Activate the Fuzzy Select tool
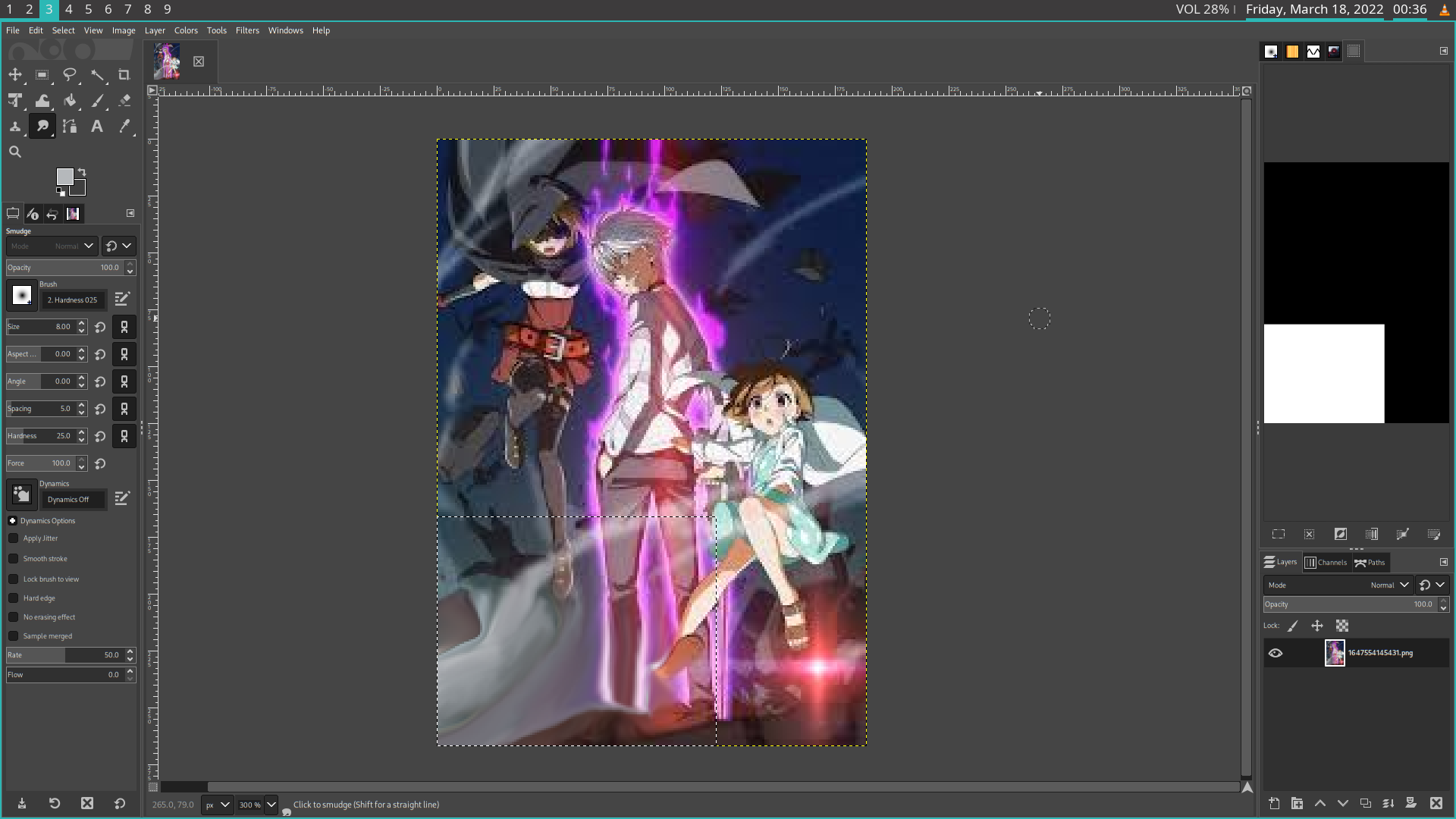This screenshot has width=1456, height=819. coord(98,75)
